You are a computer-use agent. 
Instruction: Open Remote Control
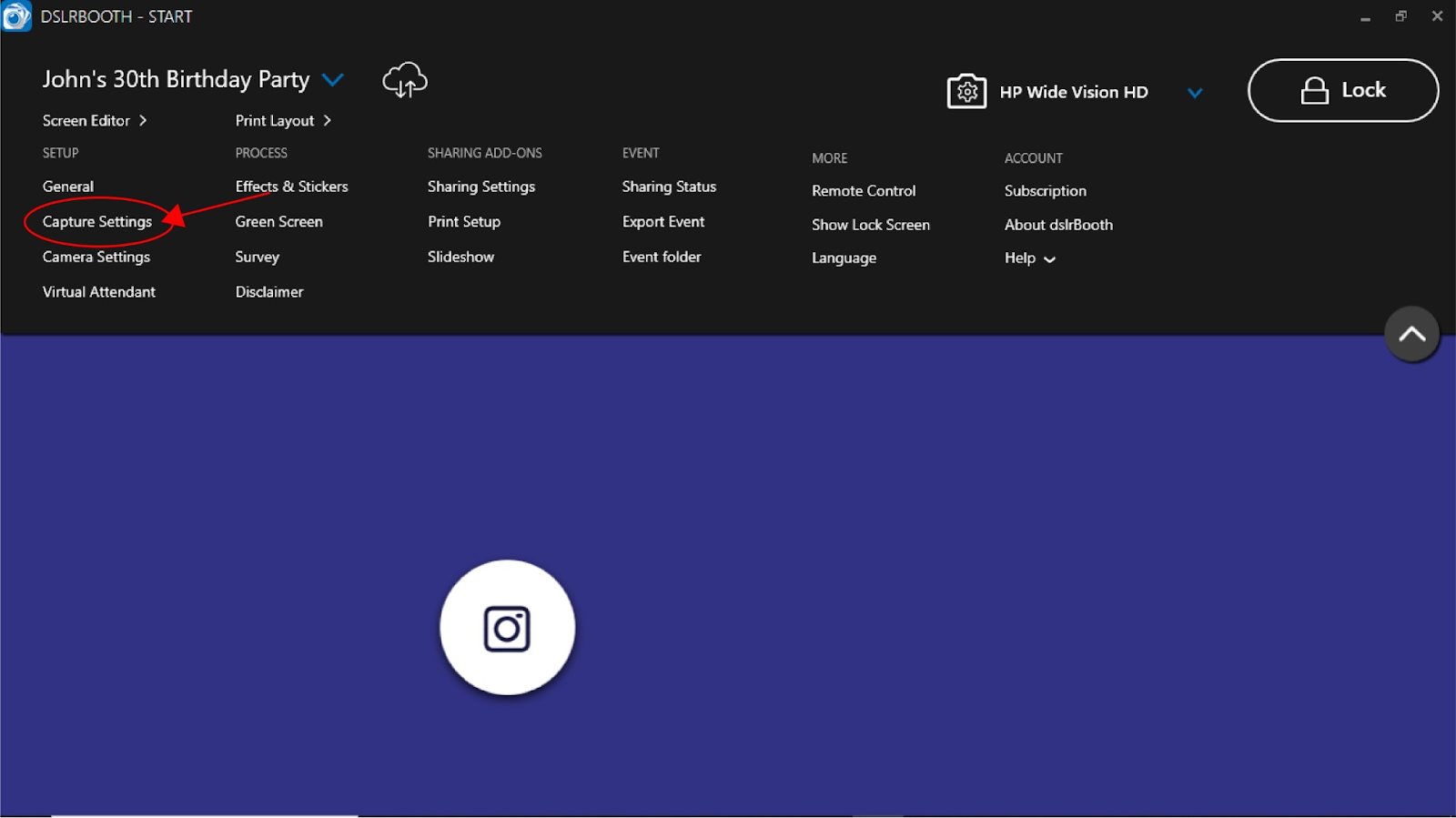click(x=864, y=191)
